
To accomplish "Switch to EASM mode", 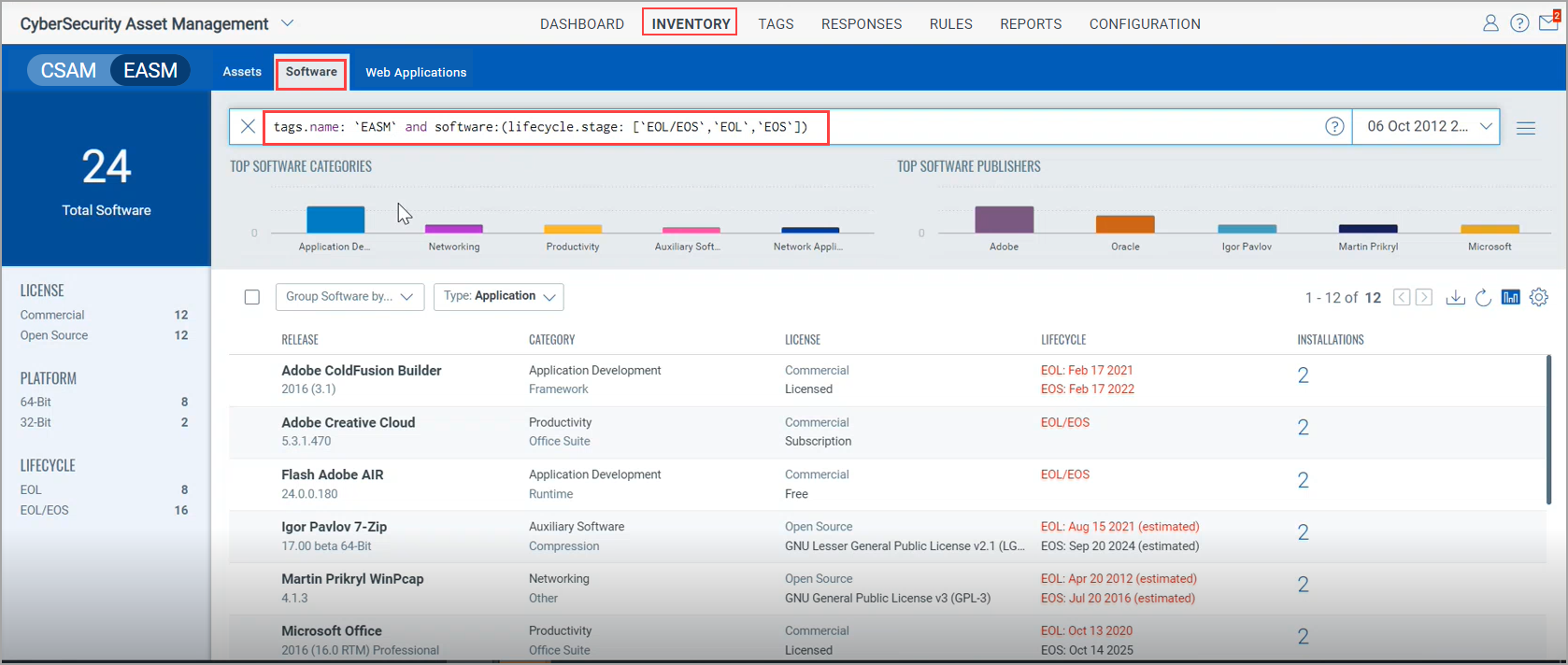I will coord(150,70).
